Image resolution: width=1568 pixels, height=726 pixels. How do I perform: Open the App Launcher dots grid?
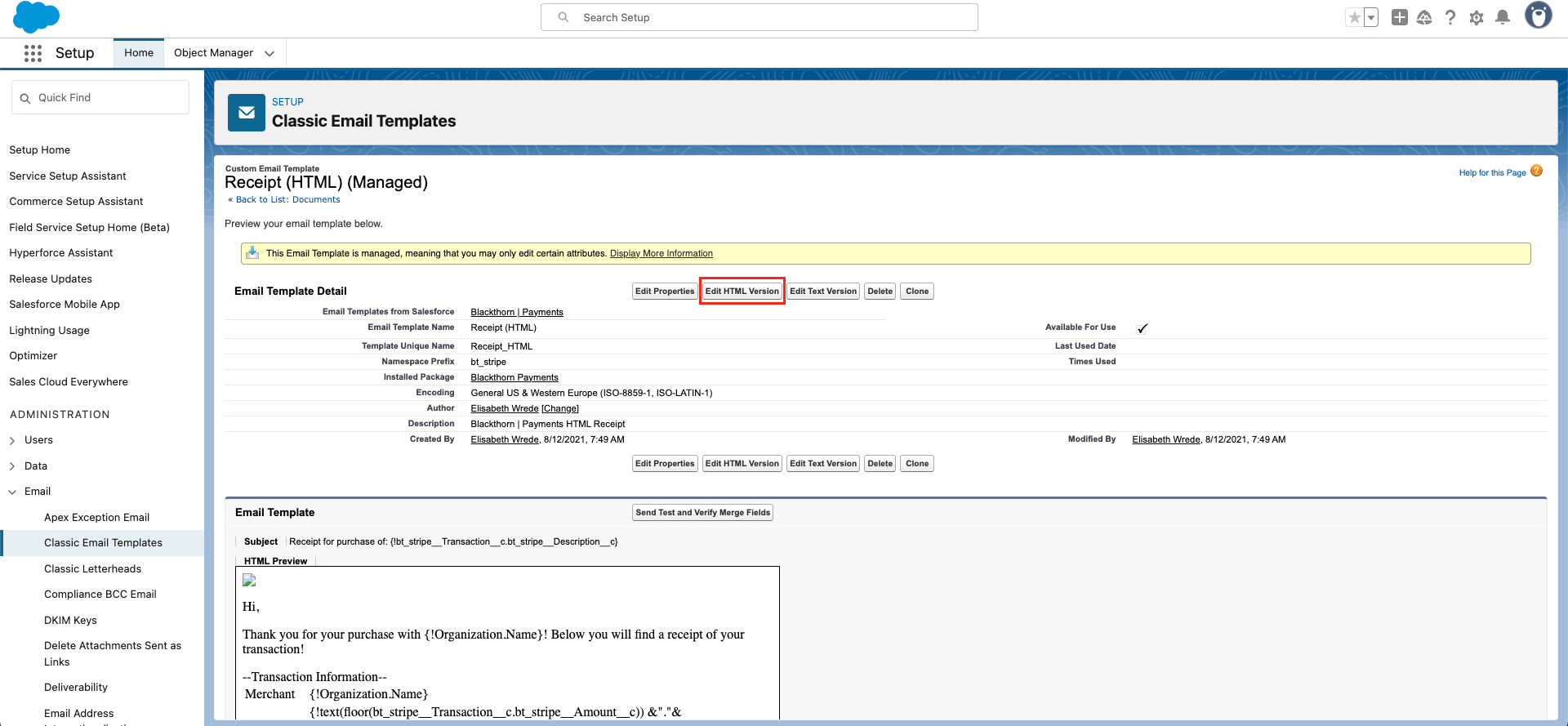click(33, 53)
